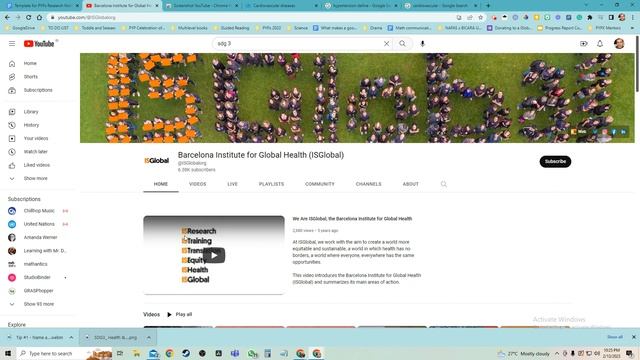Open United Nations subscription

(39, 224)
